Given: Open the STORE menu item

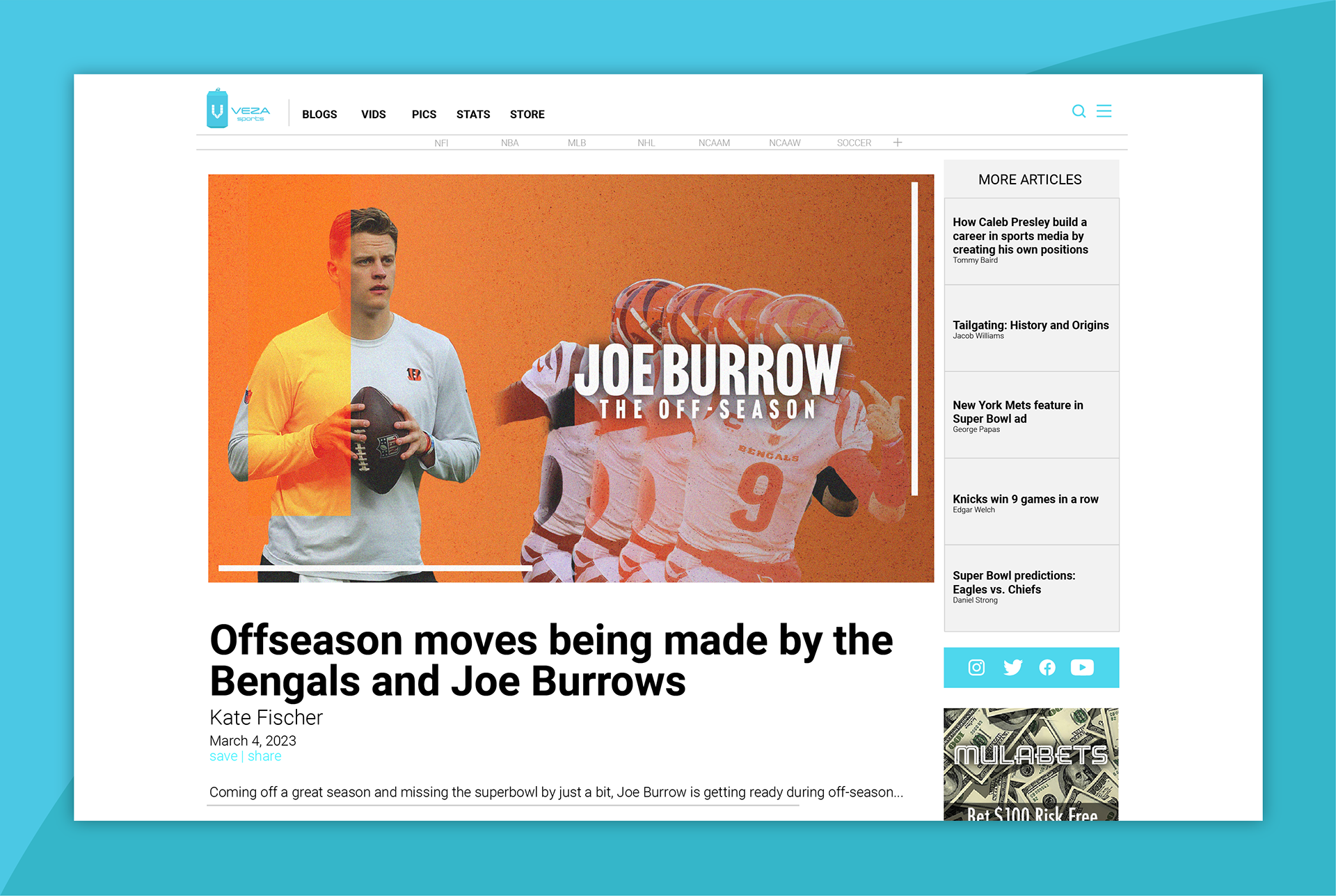Looking at the screenshot, I should pos(527,114).
